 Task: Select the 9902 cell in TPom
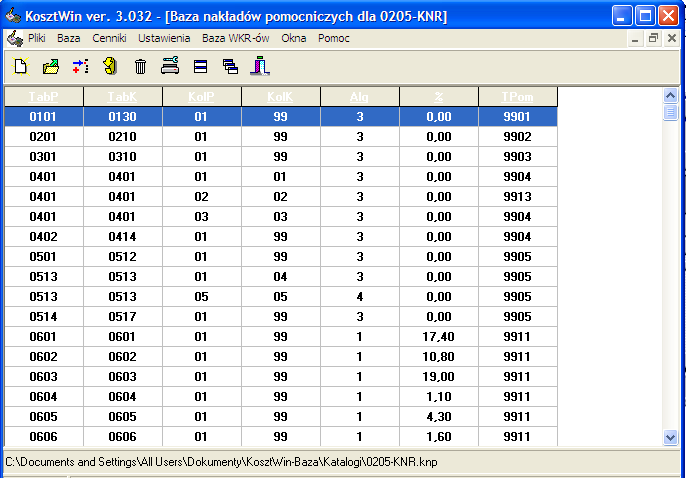[x=518, y=137]
